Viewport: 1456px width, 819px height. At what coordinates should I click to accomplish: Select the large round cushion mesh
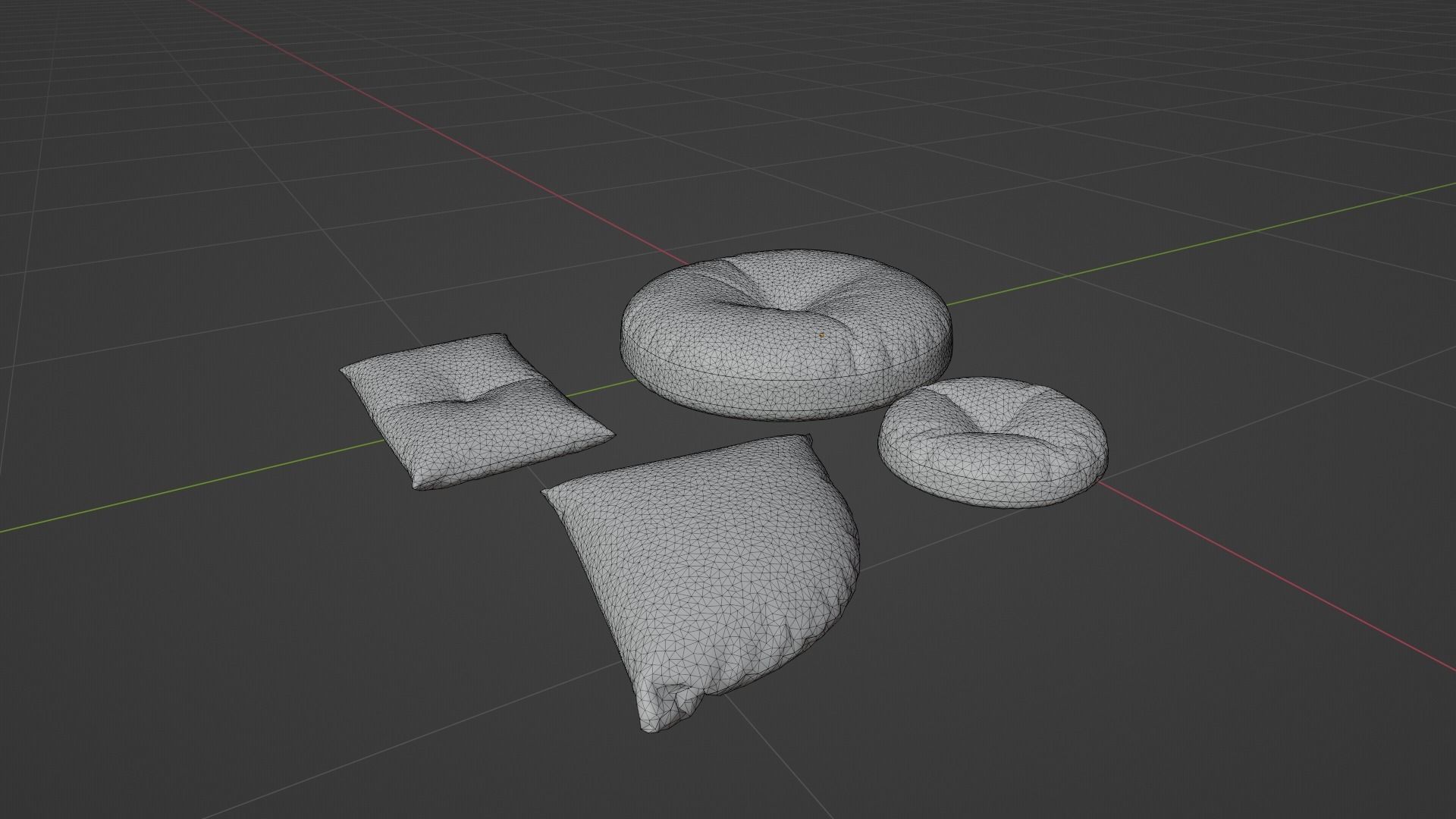(786, 334)
